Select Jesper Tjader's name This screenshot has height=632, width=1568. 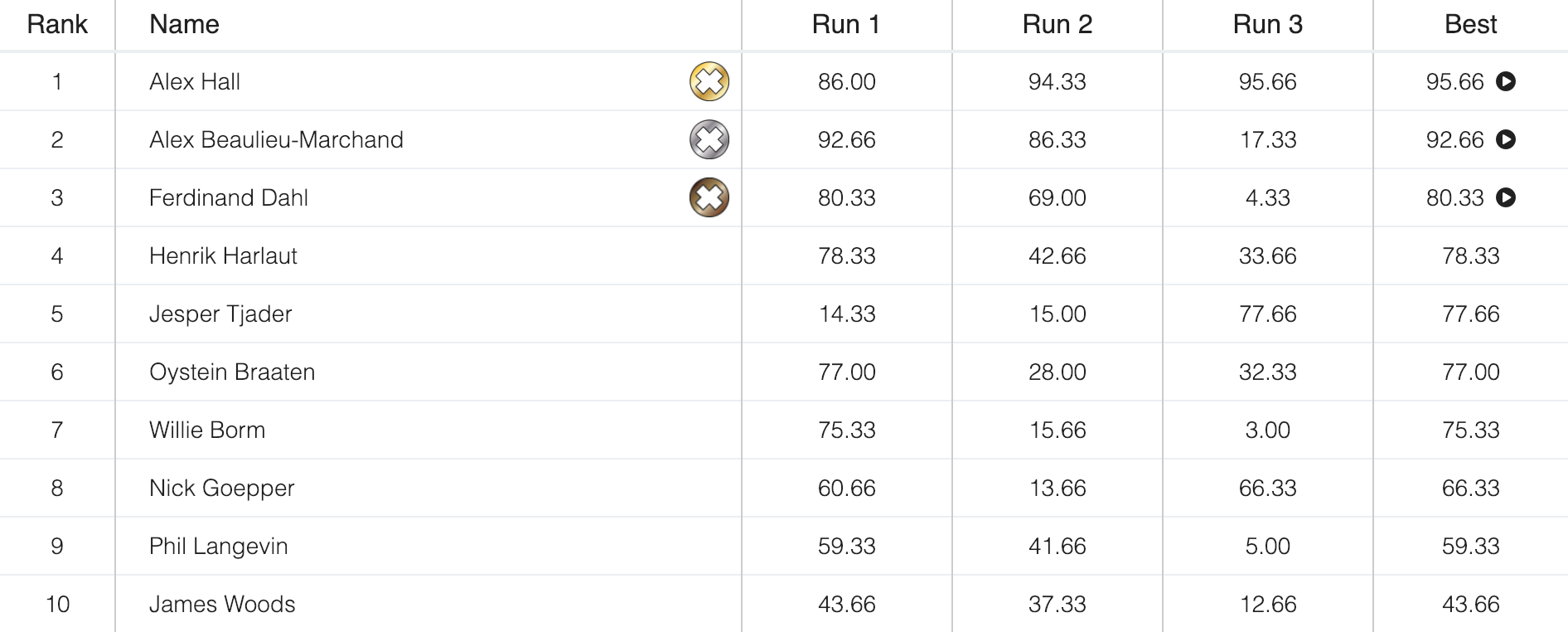click(220, 314)
